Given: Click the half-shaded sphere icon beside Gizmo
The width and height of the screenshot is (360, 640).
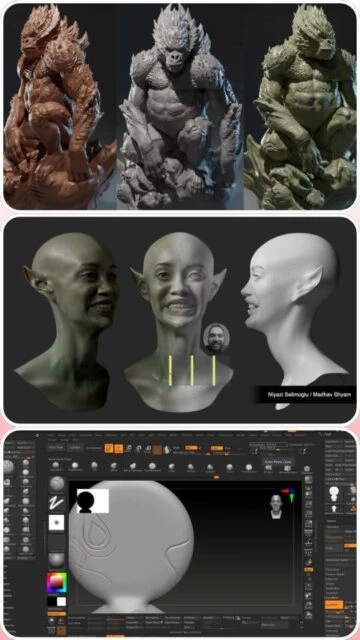Looking at the screenshot, I should click(x=167, y=450).
